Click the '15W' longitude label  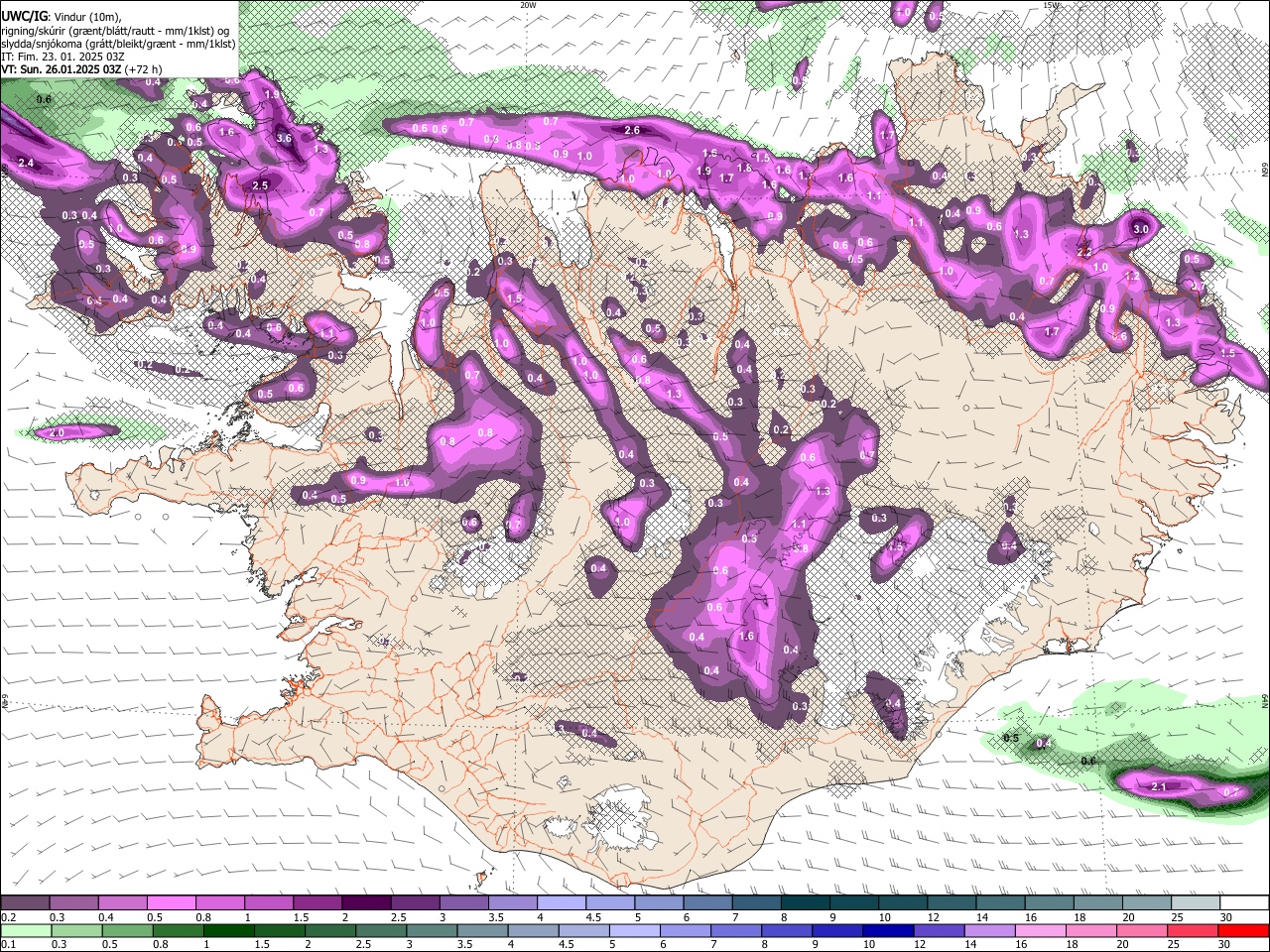point(1051,5)
